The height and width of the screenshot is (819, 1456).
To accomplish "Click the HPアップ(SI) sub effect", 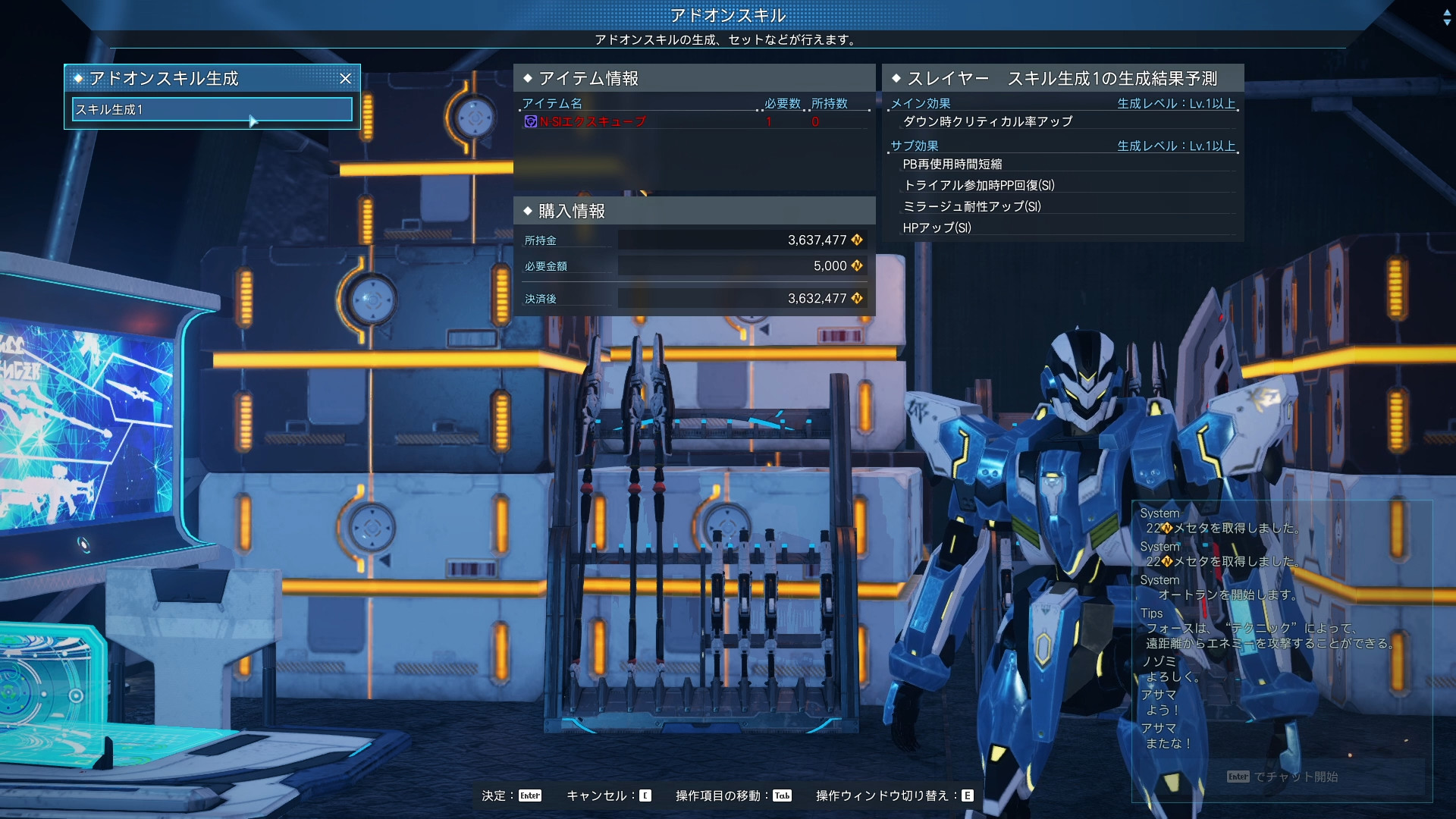I will pos(937,227).
